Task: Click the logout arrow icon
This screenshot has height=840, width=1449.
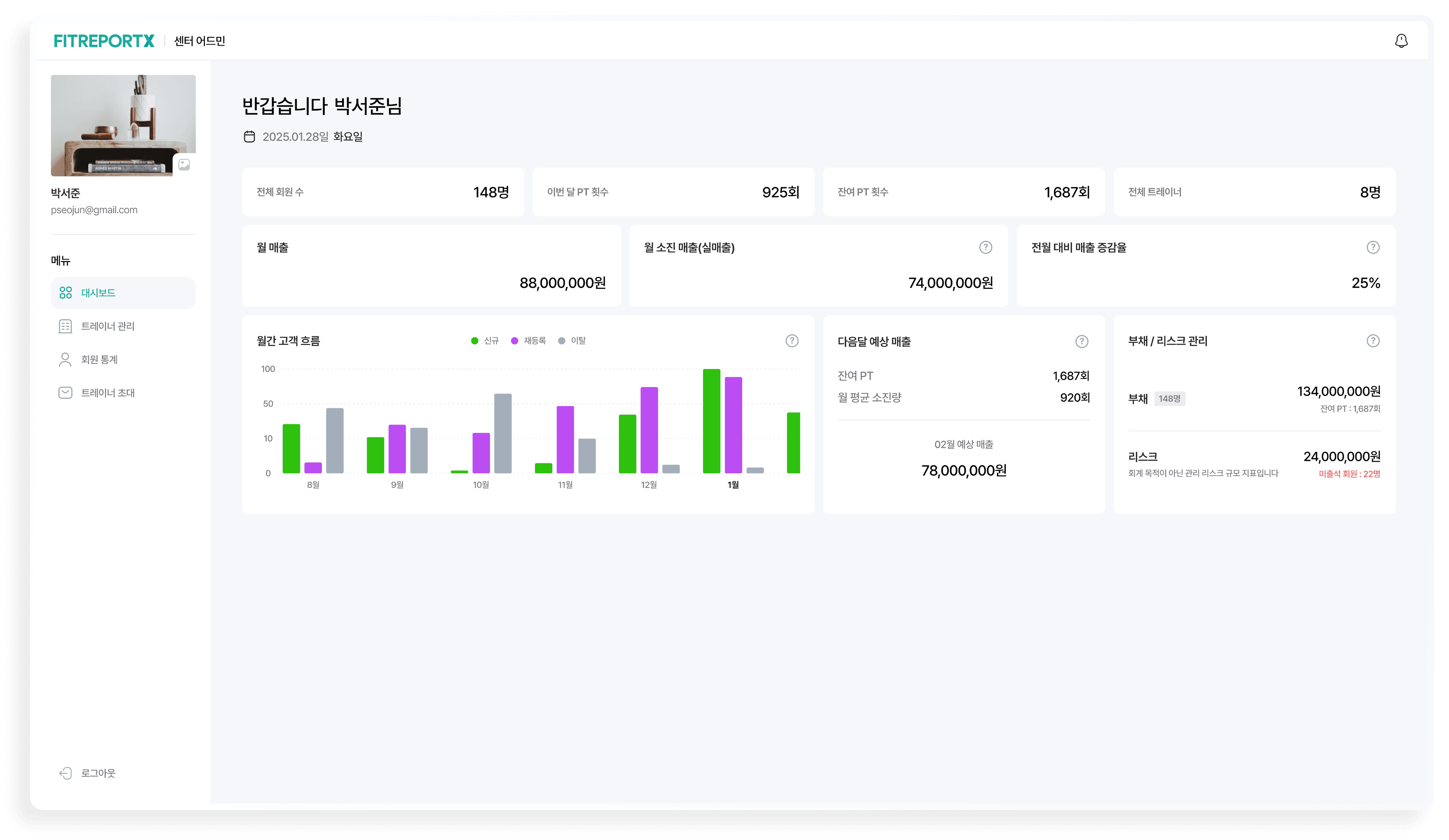Action: 66,773
